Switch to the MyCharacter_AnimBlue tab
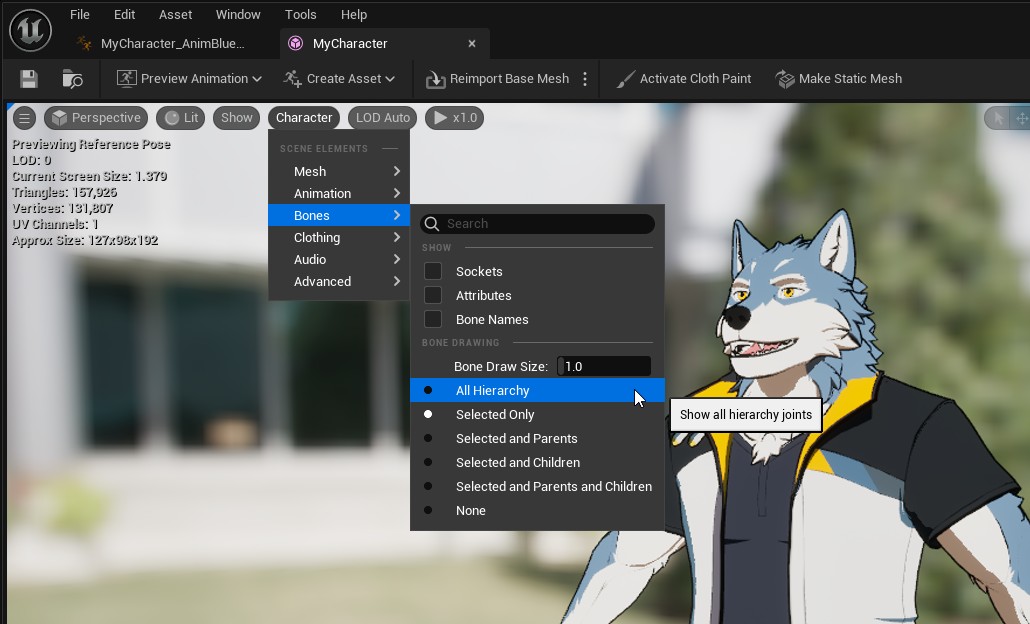Image resolution: width=1030 pixels, height=624 pixels. pyautogui.click(x=172, y=44)
